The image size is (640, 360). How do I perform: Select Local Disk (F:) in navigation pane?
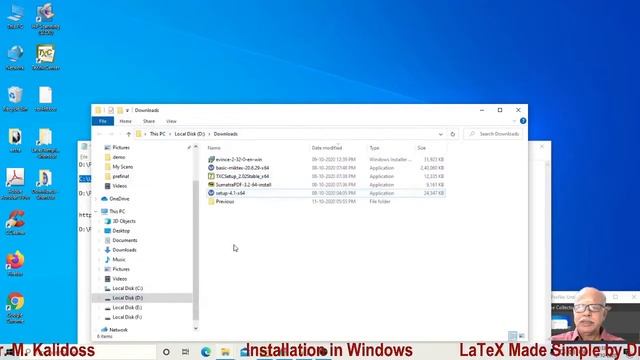pyautogui.click(x=127, y=317)
